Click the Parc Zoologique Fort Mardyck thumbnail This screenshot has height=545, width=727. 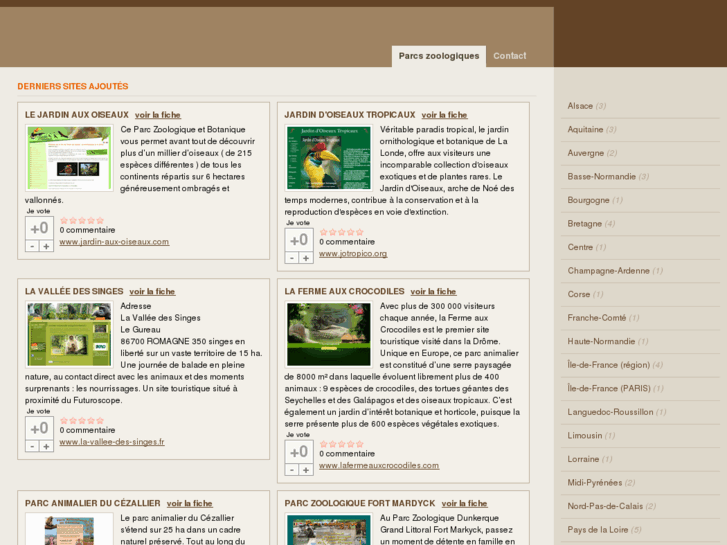329,529
